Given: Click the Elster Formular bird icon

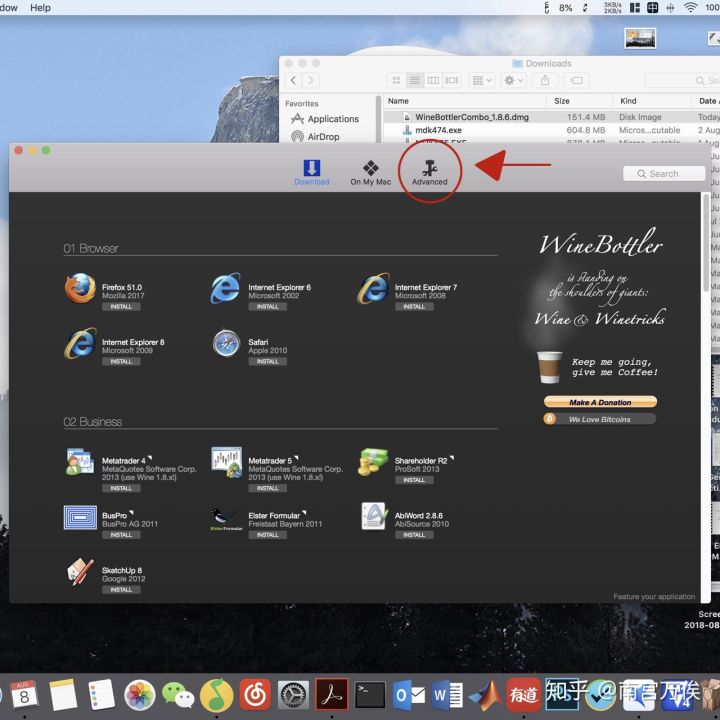Looking at the screenshot, I should pyautogui.click(x=226, y=518).
